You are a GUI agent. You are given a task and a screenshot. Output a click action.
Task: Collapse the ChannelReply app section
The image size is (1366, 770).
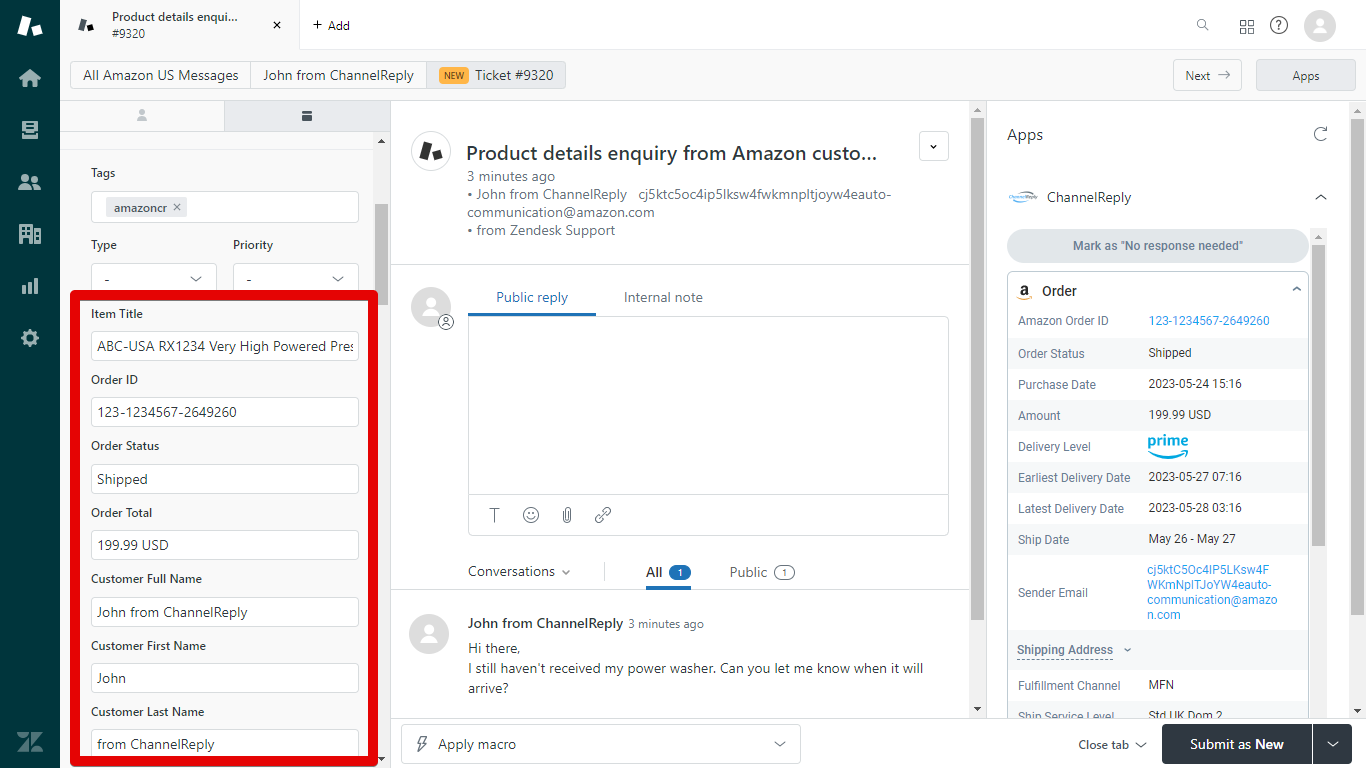pyautogui.click(x=1320, y=197)
